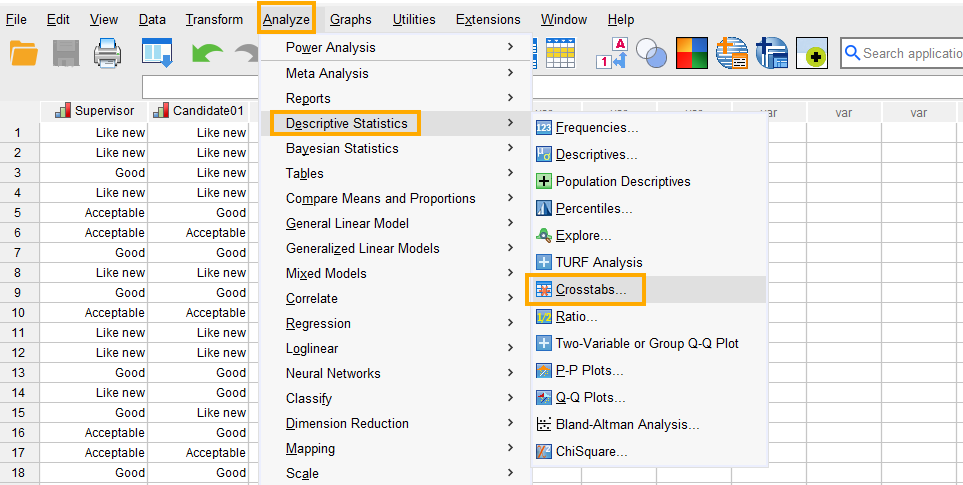
Task: Choose TURF Analysis option
Action: [649, 263]
